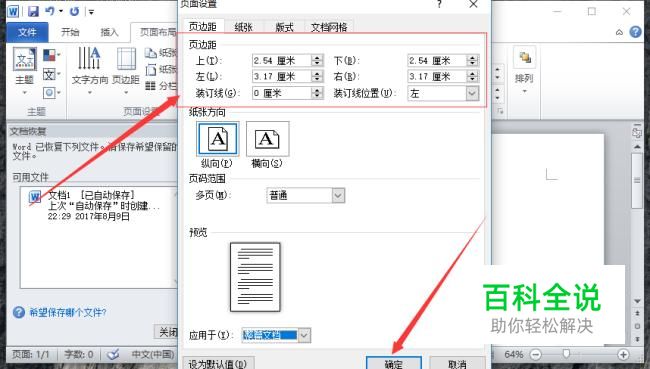Viewport: 650px width, 369px height.
Task: Open paragraph dialog launcher icon
Action: tap(500, 111)
